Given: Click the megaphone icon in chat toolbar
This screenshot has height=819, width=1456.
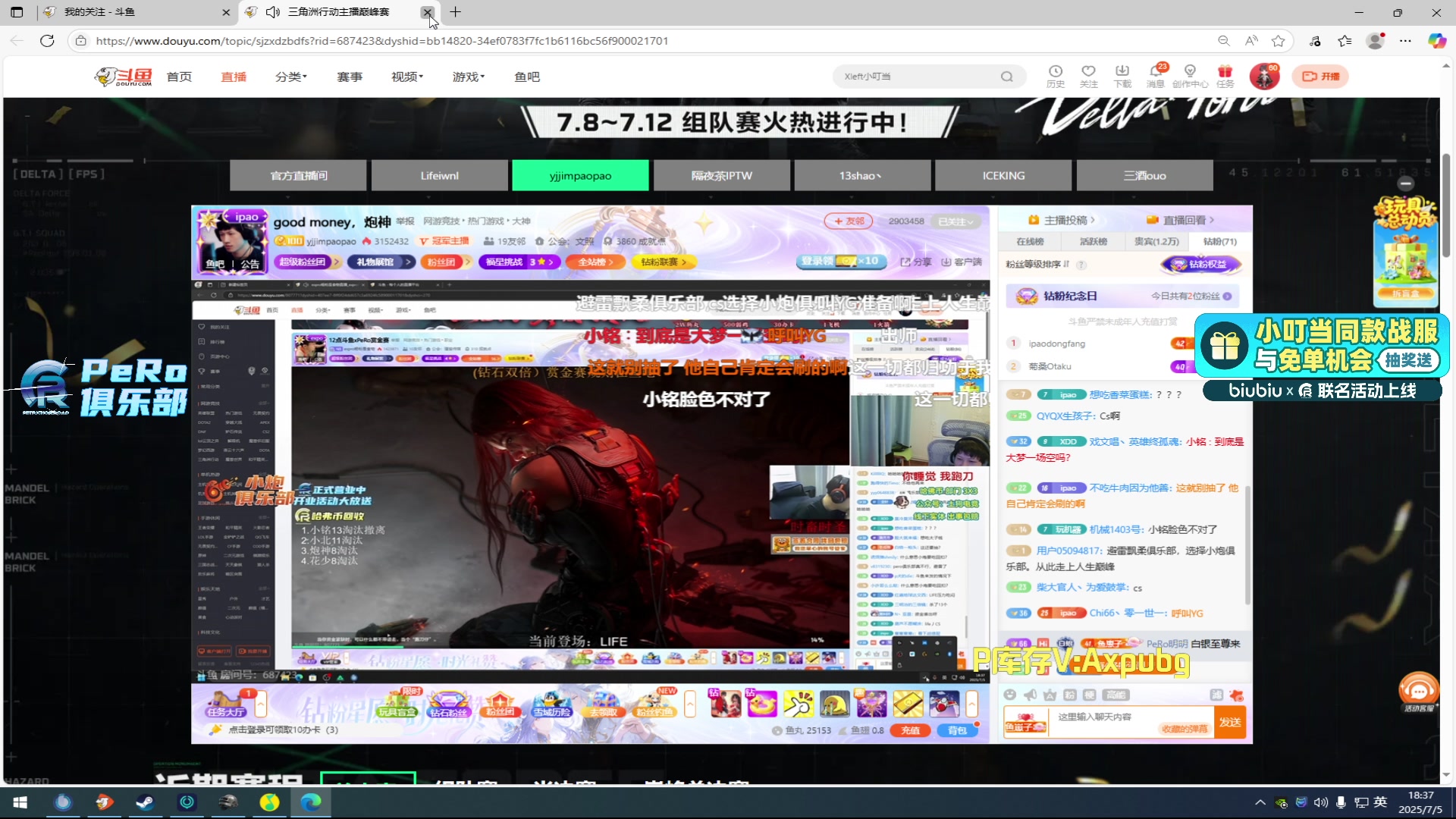Looking at the screenshot, I should (1030, 695).
